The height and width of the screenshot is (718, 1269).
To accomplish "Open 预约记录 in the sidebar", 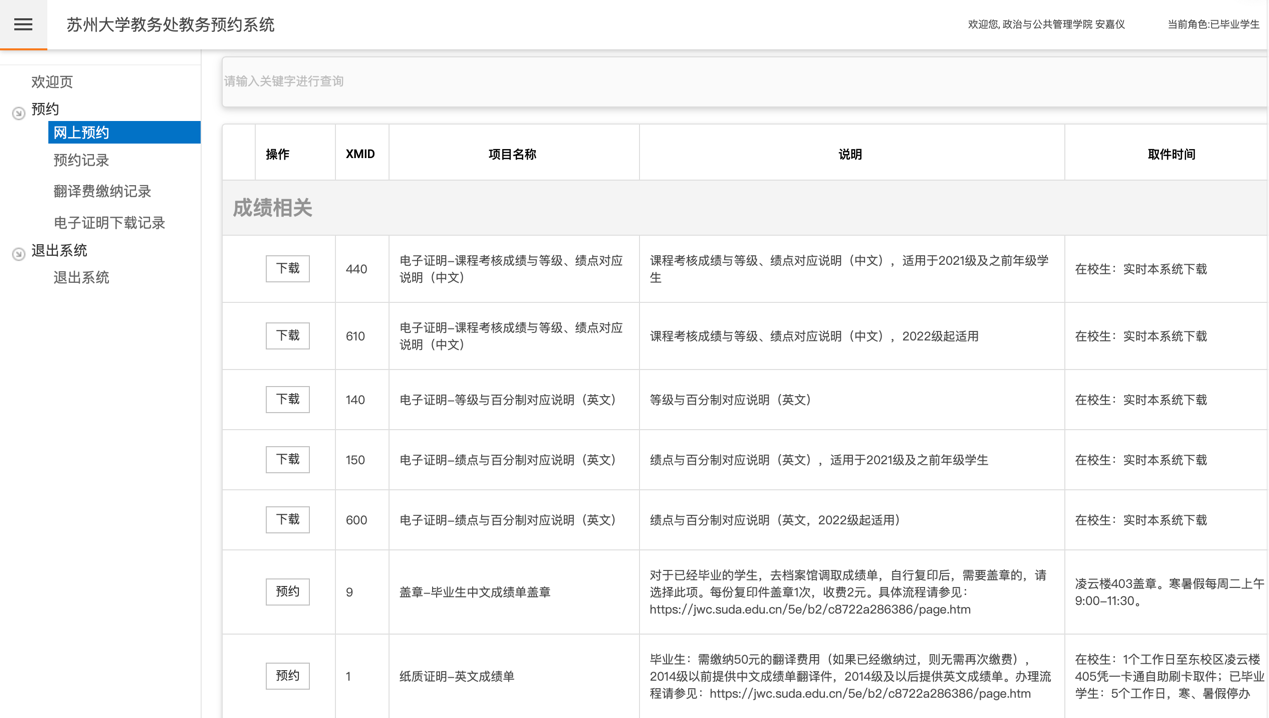I will (81, 160).
